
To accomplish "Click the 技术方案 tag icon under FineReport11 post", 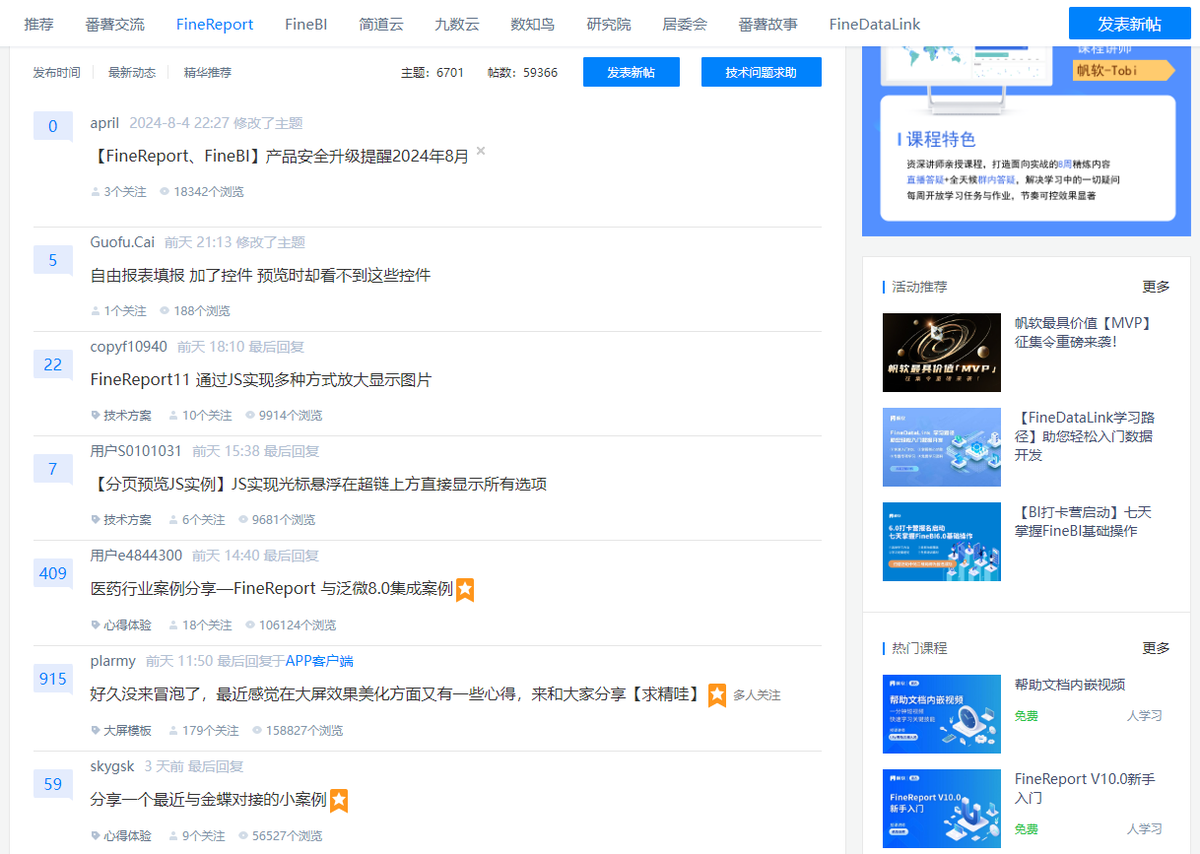I will tap(96, 415).
